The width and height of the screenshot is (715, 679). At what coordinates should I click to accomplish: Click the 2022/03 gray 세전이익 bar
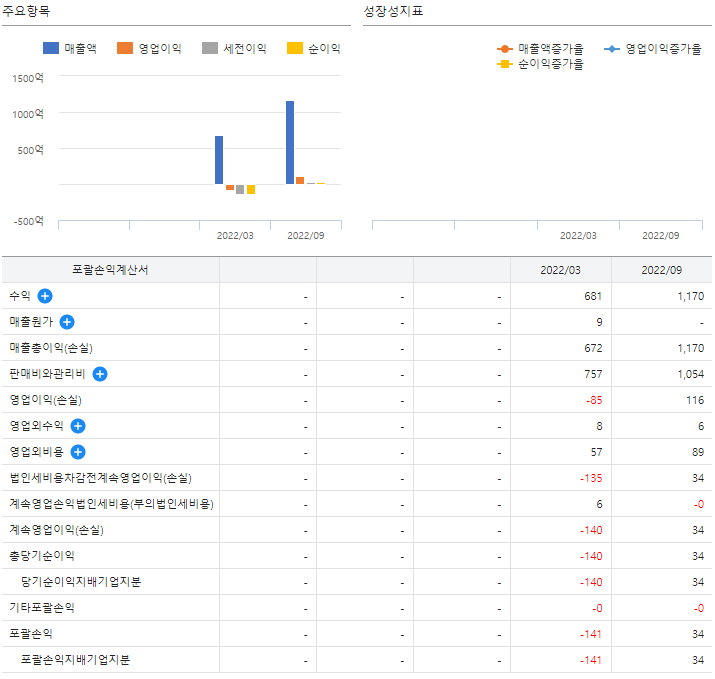(240, 189)
